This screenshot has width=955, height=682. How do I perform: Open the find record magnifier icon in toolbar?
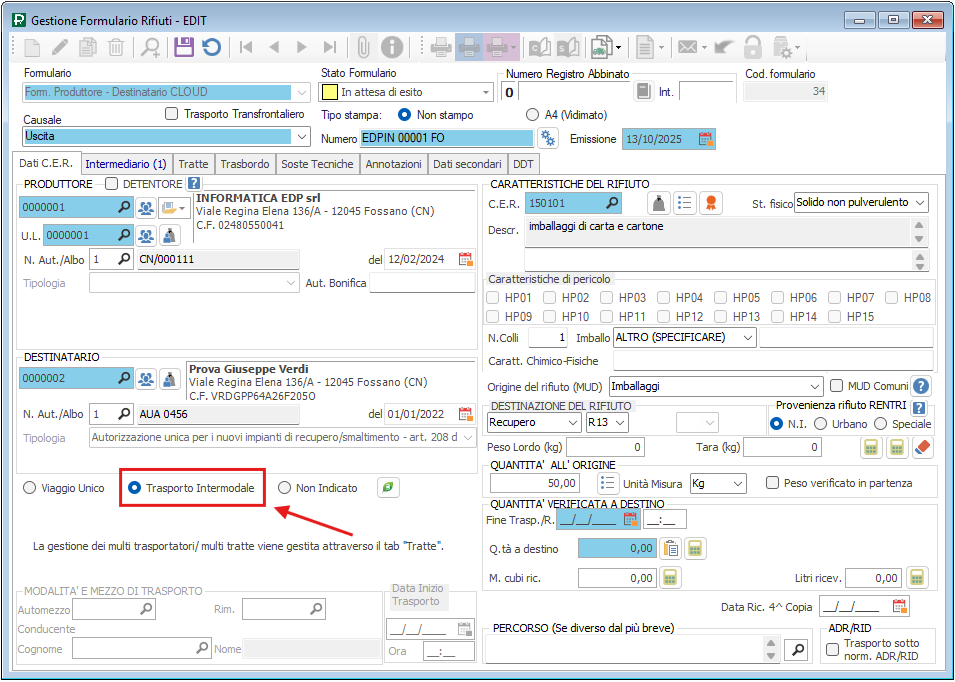[x=150, y=47]
